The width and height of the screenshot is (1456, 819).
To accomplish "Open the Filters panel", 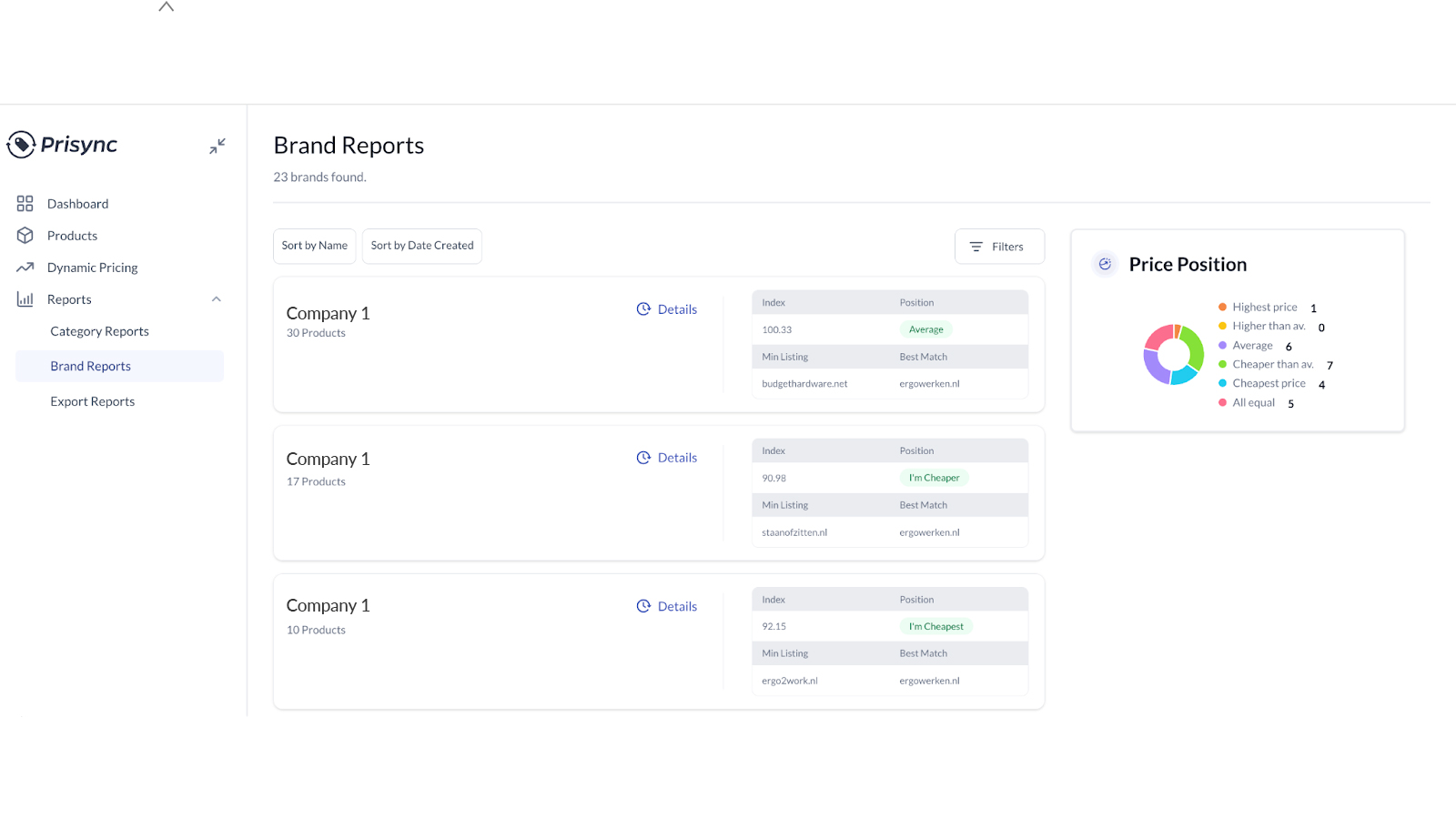I will coord(999,246).
